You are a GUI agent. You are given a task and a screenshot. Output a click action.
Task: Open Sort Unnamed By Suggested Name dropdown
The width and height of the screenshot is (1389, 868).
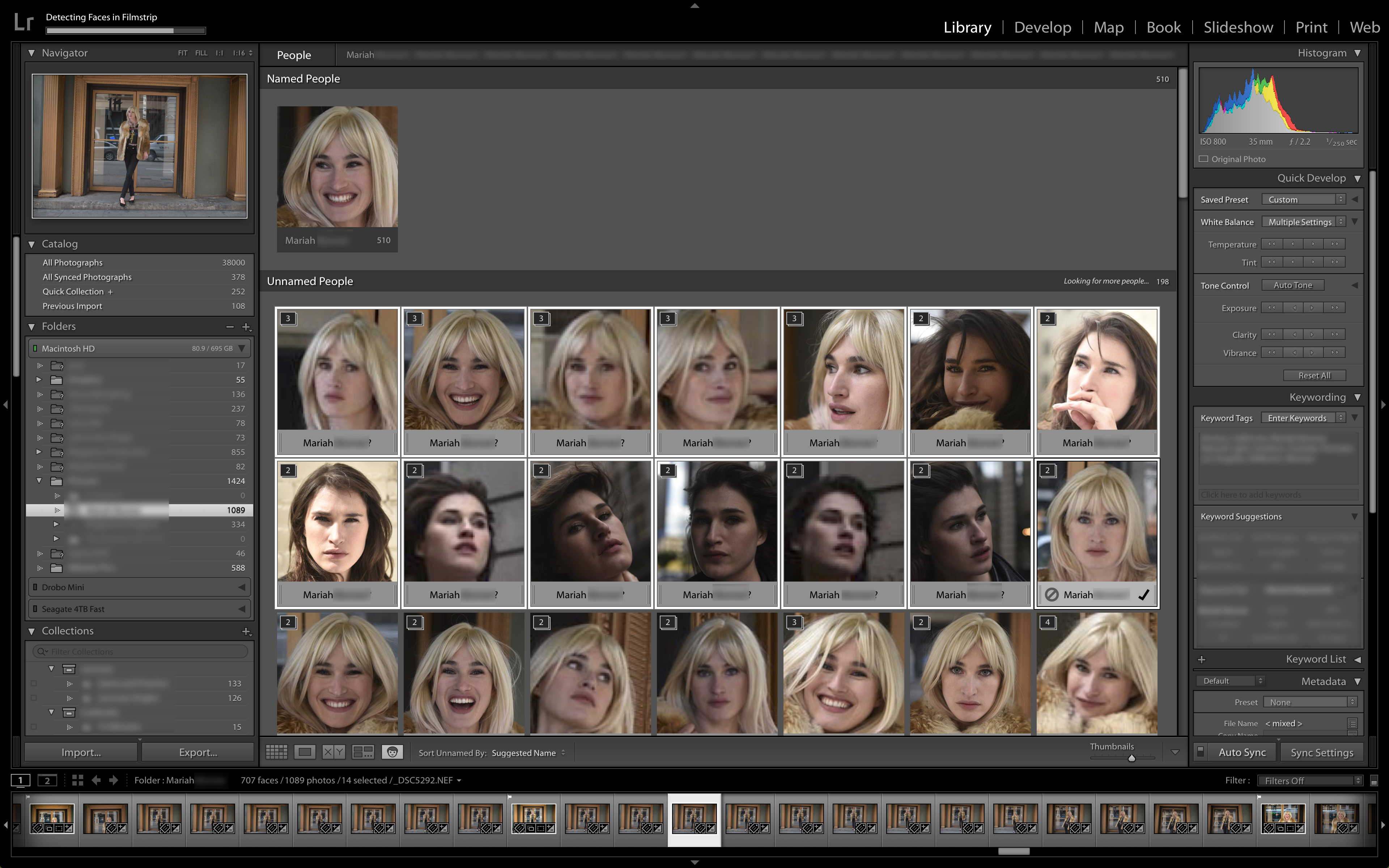pos(528,753)
